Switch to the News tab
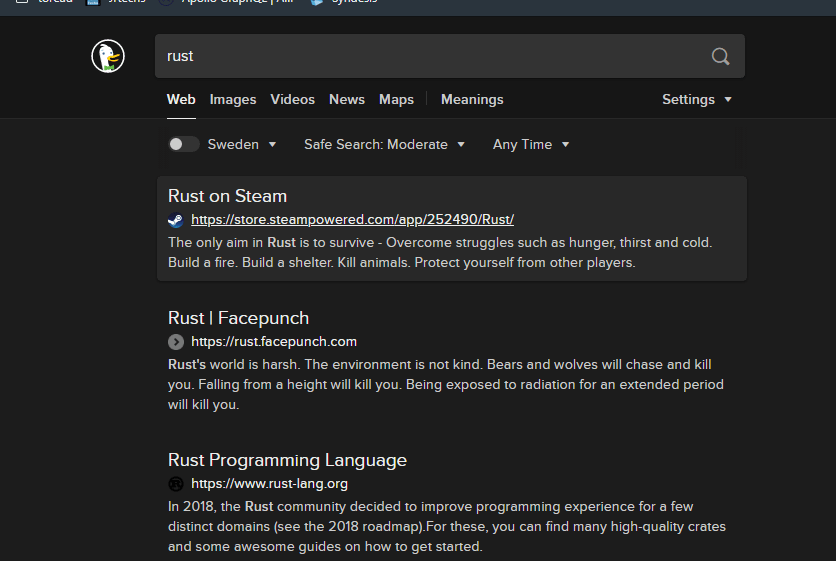The image size is (836, 561). (347, 100)
